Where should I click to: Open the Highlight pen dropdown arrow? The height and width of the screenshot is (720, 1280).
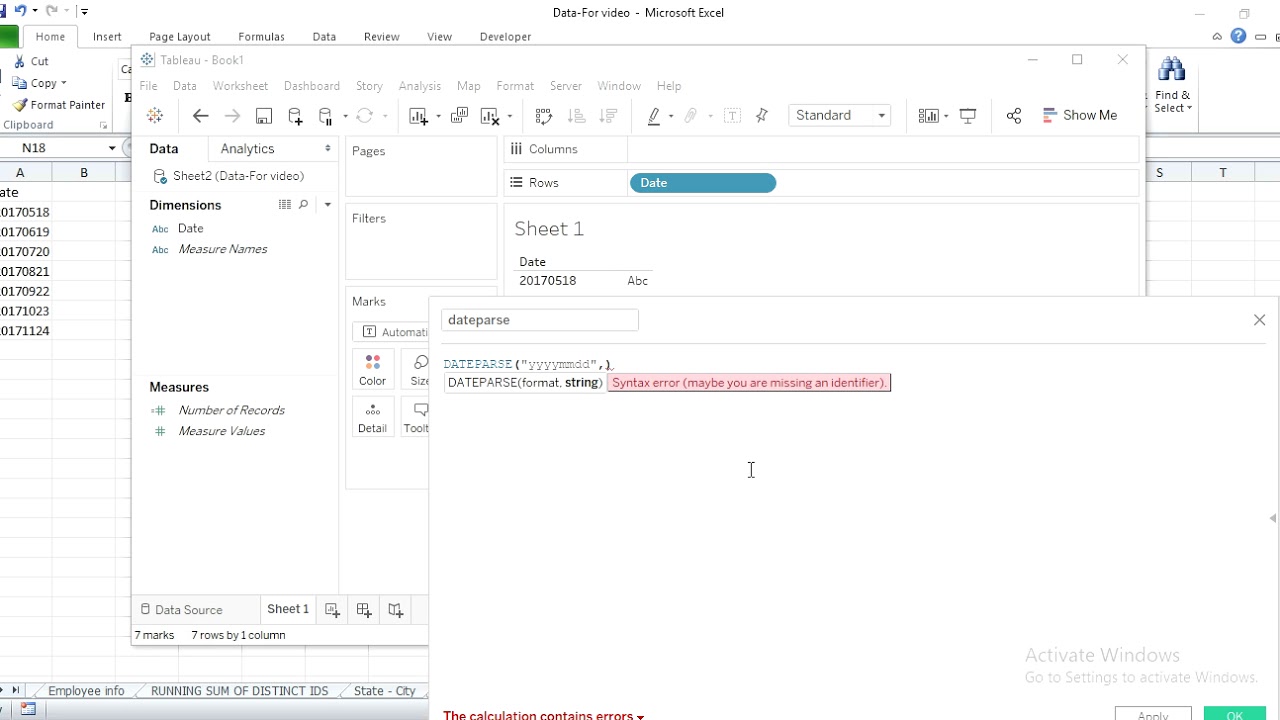[x=671, y=116]
